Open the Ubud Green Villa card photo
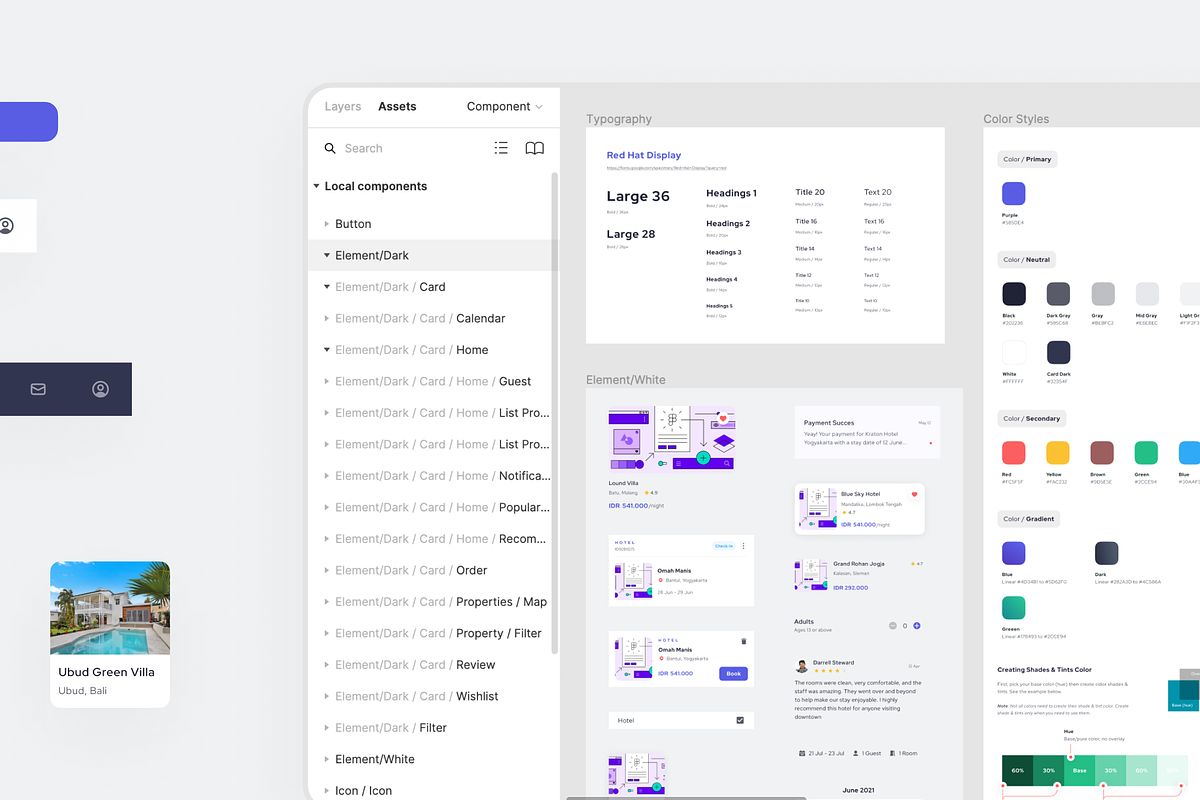1200x800 pixels. tap(110, 608)
